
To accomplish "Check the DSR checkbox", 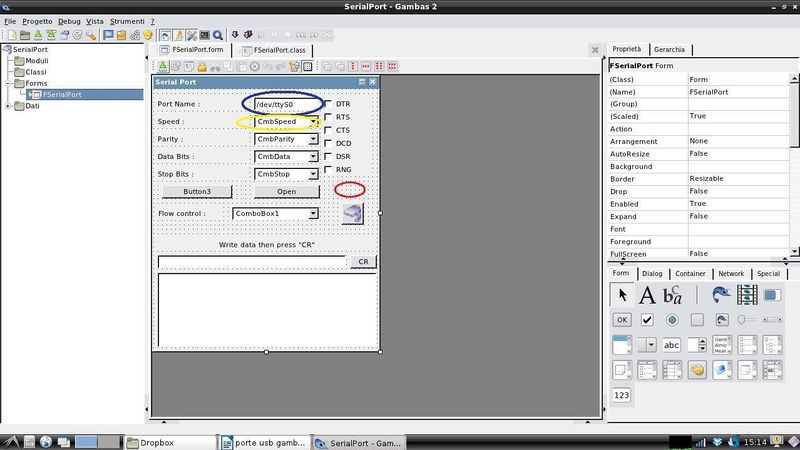I will tap(329, 156).
